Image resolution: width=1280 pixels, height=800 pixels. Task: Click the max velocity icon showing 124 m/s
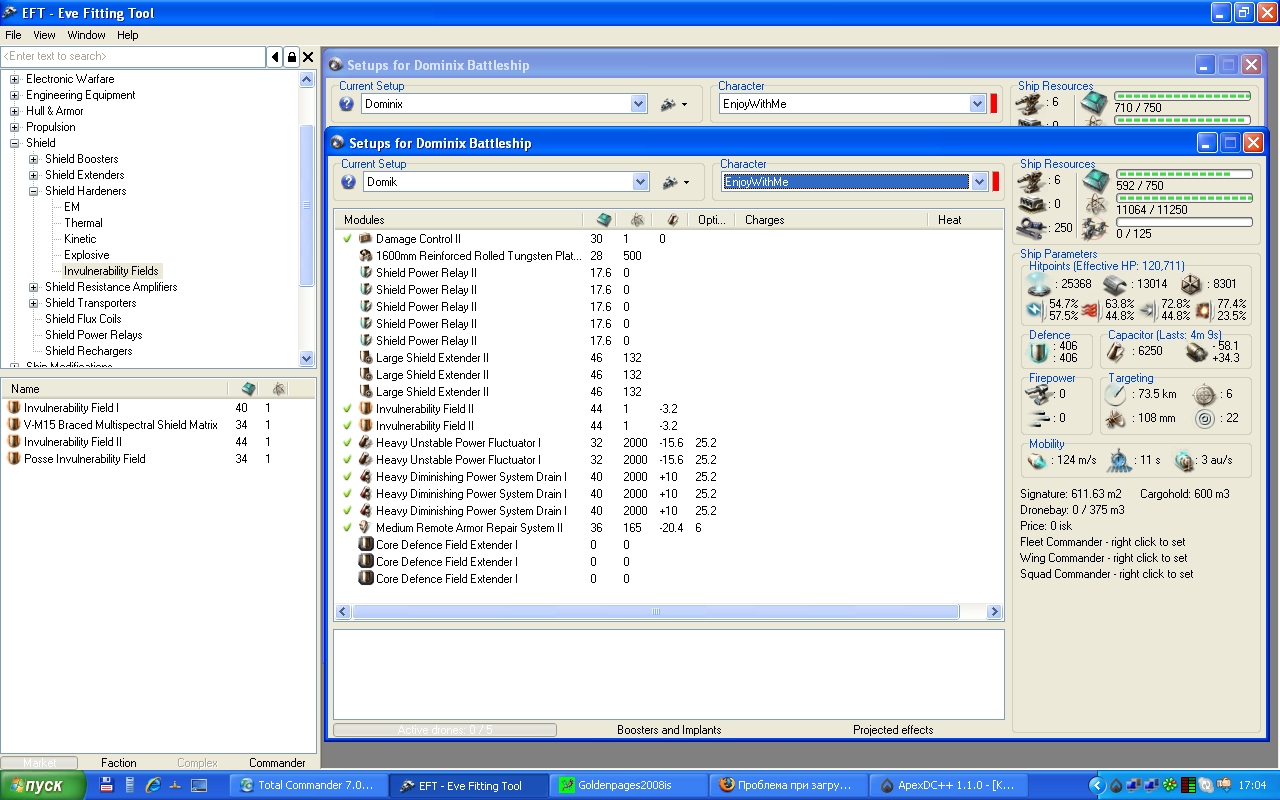[1038, 460]
